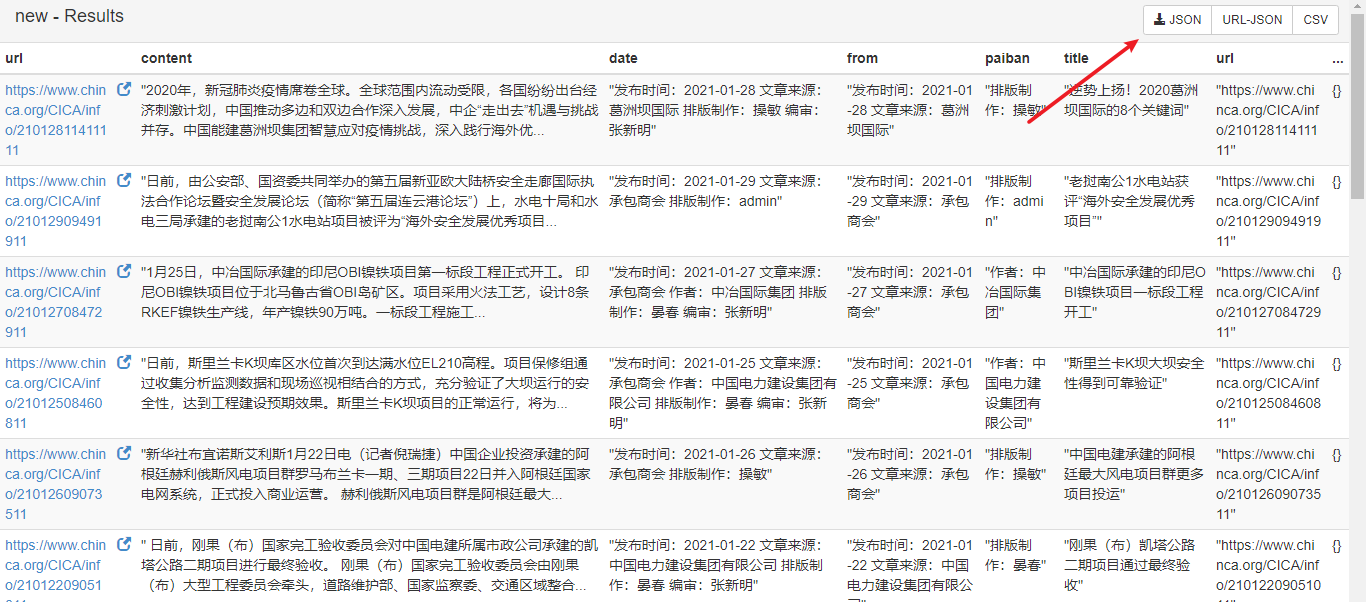1366x602 pixels.
Task: Click the paiban column header
Action: [x=1007, y=58]
